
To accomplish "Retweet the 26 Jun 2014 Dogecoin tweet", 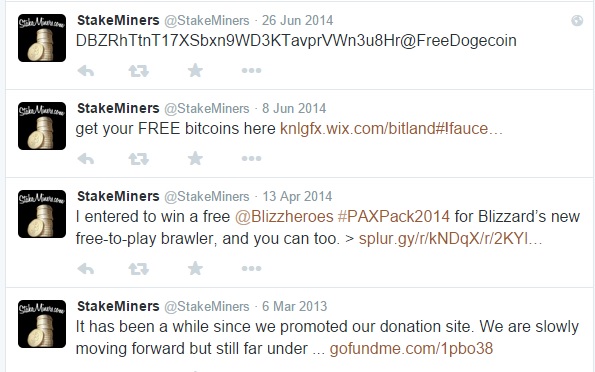I will [x=139, y=71].
